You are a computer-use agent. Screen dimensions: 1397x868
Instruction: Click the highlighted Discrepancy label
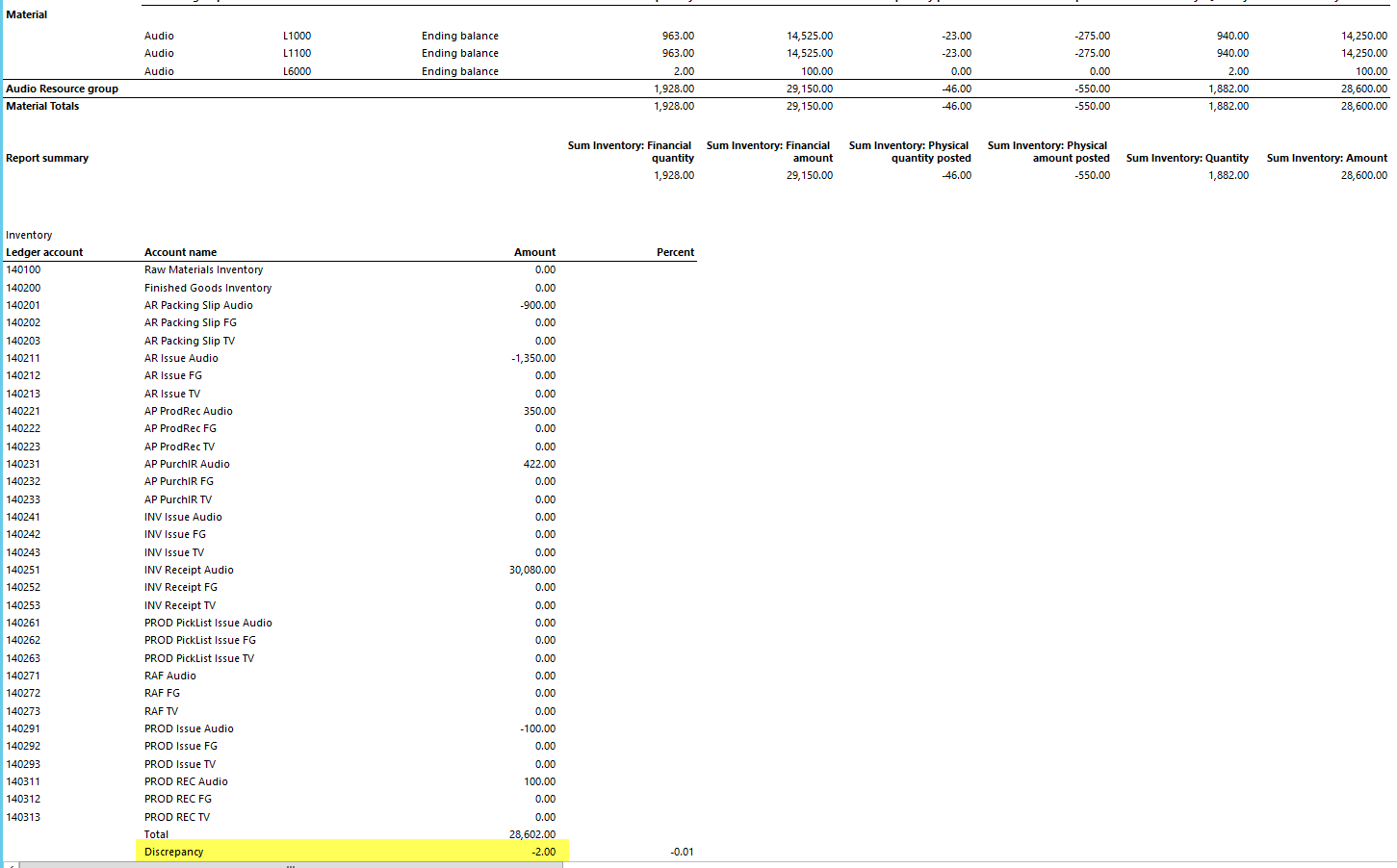174,852
